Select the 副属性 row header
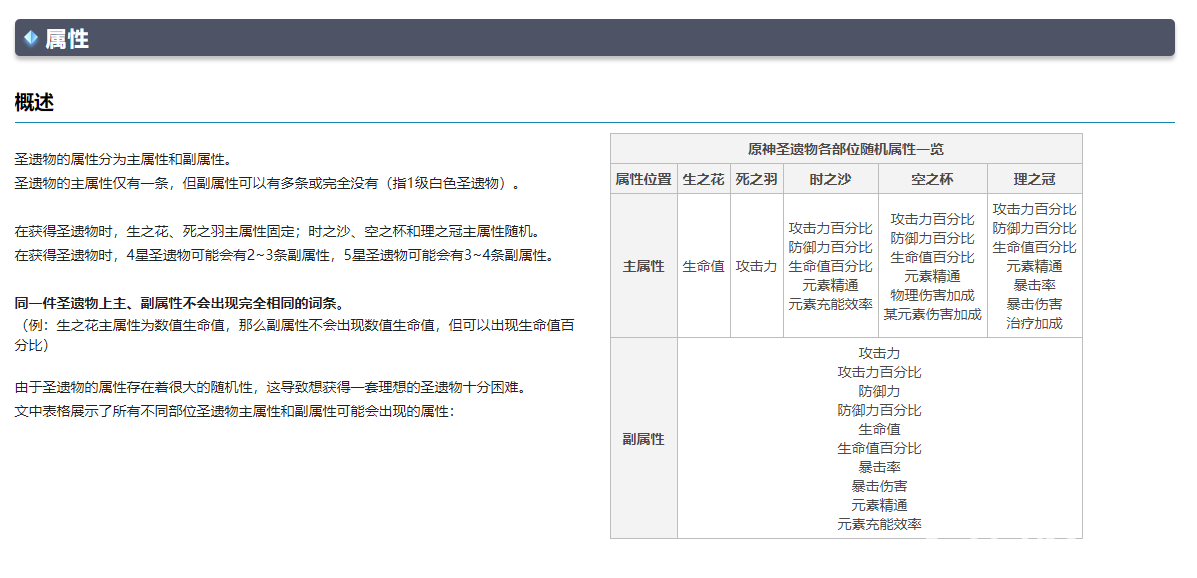1197x578 pixels. click(644, 438)
